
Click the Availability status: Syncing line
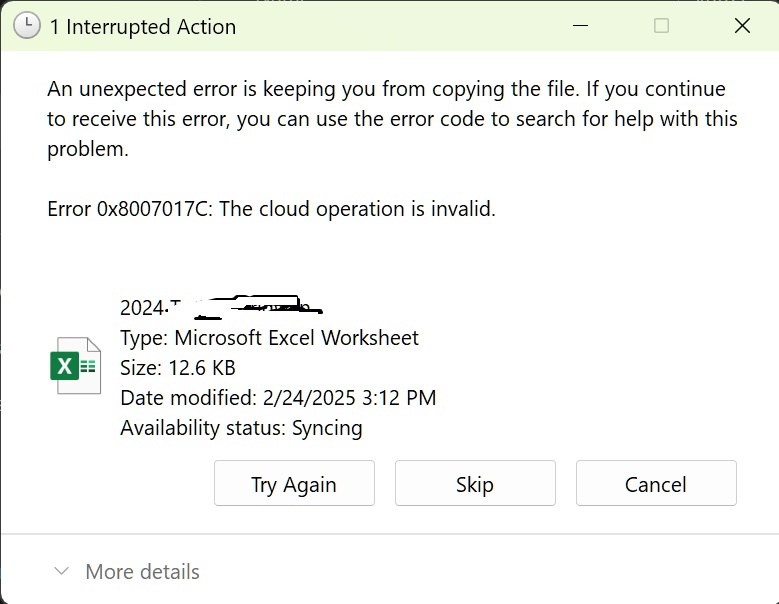click(241, 428)
